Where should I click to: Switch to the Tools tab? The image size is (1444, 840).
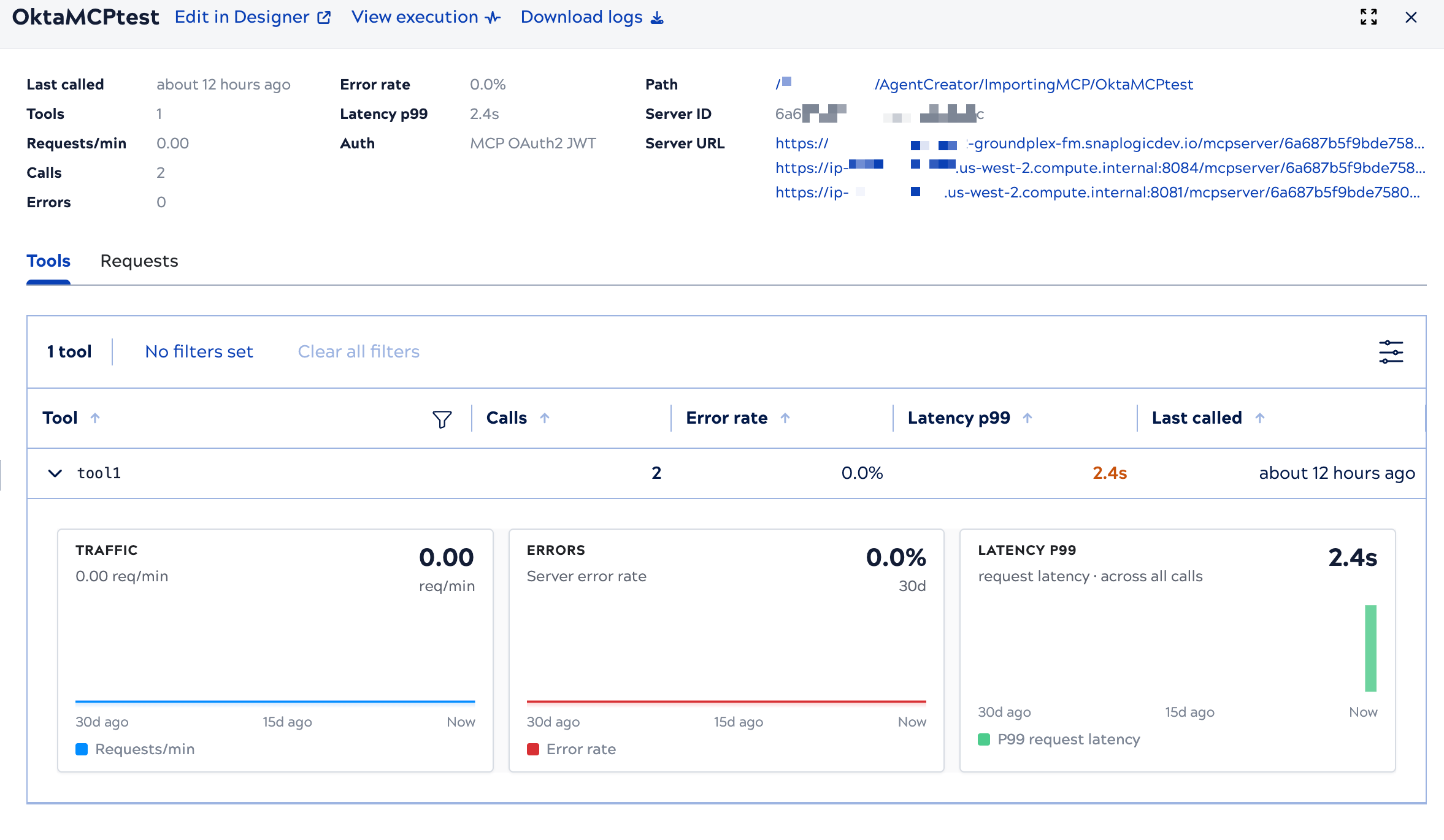coord(48,261)
